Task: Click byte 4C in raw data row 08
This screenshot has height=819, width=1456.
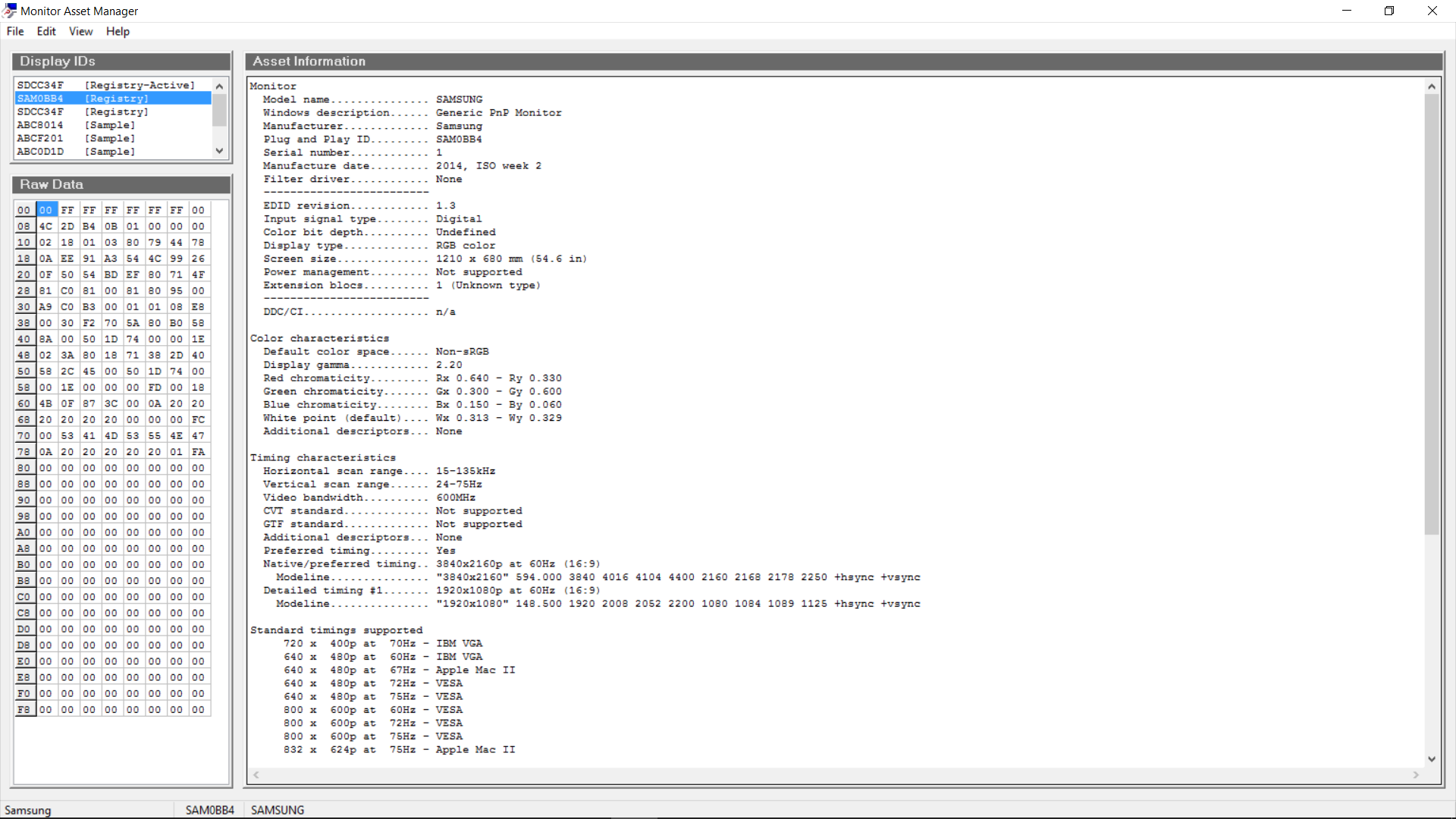Action: click(46, 226)
